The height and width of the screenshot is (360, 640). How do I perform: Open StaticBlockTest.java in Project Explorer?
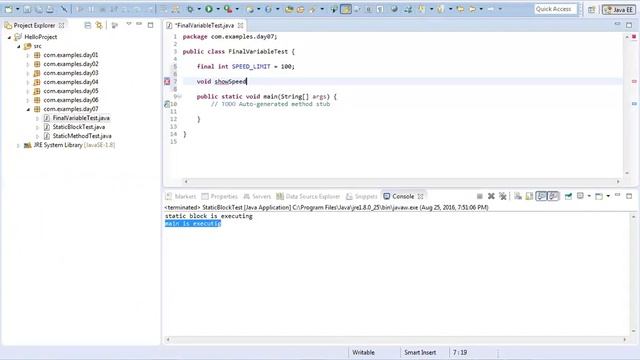pyautogui.click(x=79, y=127)
